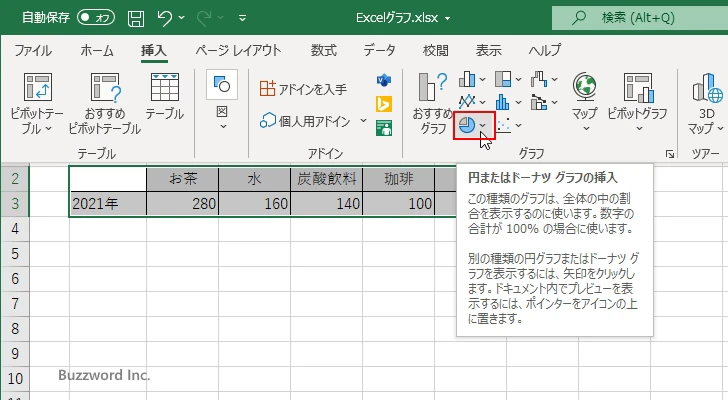This screenshot has height=400, width=728.
Task: Select cell containing 珈琲
Action: point(398,179)
